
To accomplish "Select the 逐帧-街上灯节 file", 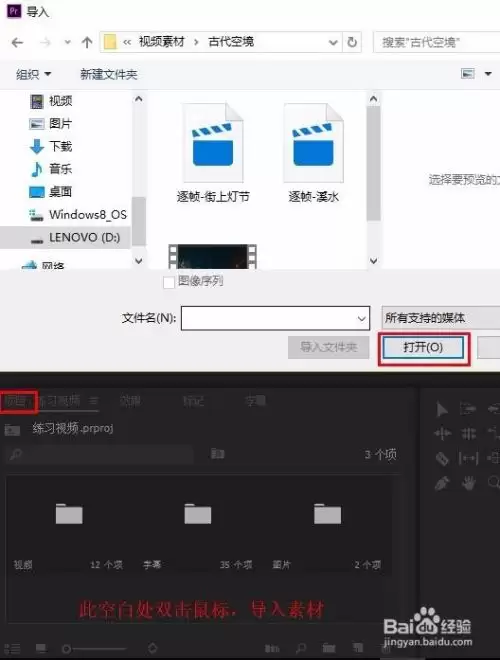I will (x=213, y=153).
